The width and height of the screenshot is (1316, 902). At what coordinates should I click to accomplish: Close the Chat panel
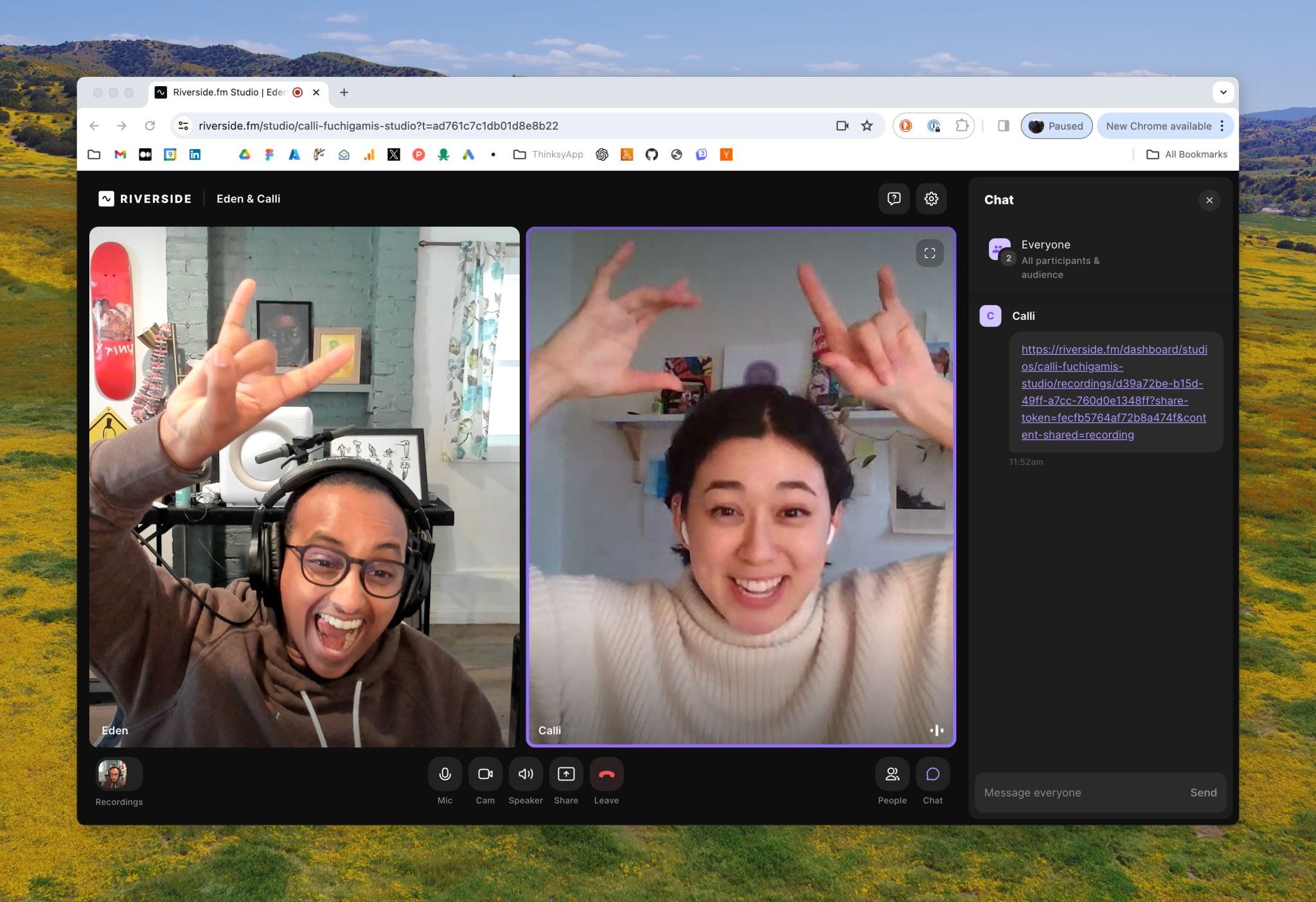click(x=1209, y=200)
